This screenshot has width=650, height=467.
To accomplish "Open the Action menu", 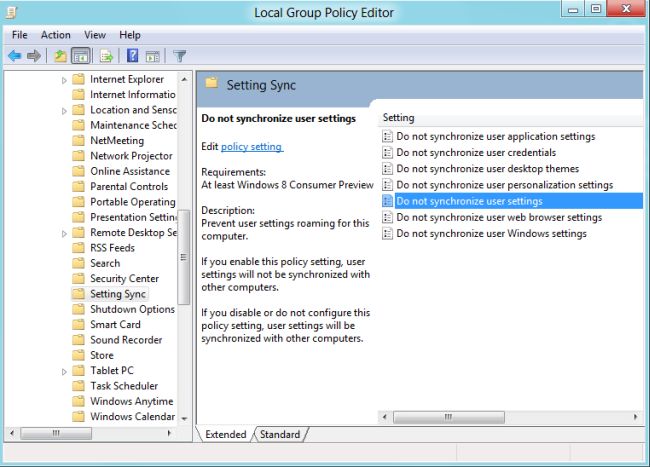I will (x=56, y=35).
